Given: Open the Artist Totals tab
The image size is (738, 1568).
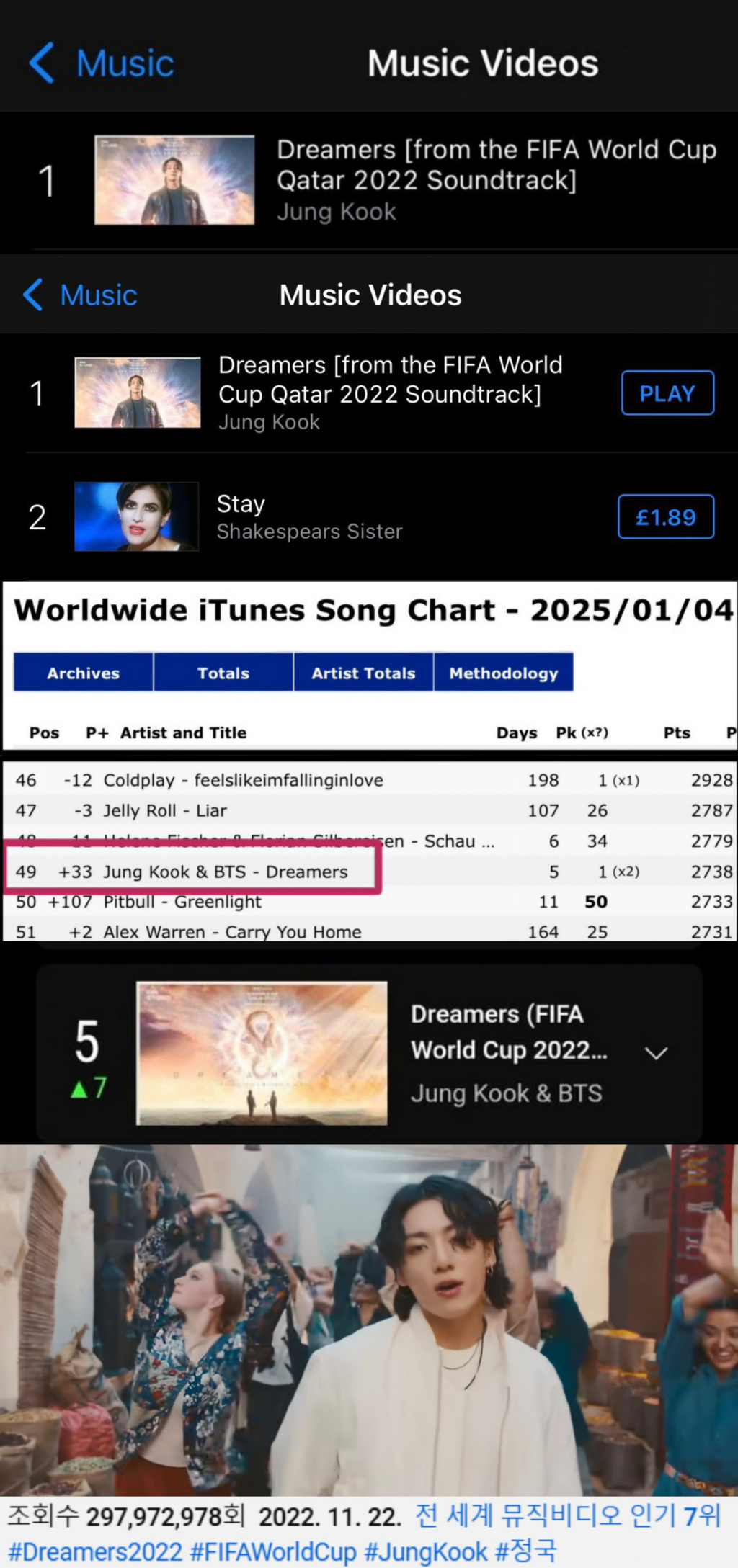Looking at the screenshot, I should (363, 673).
